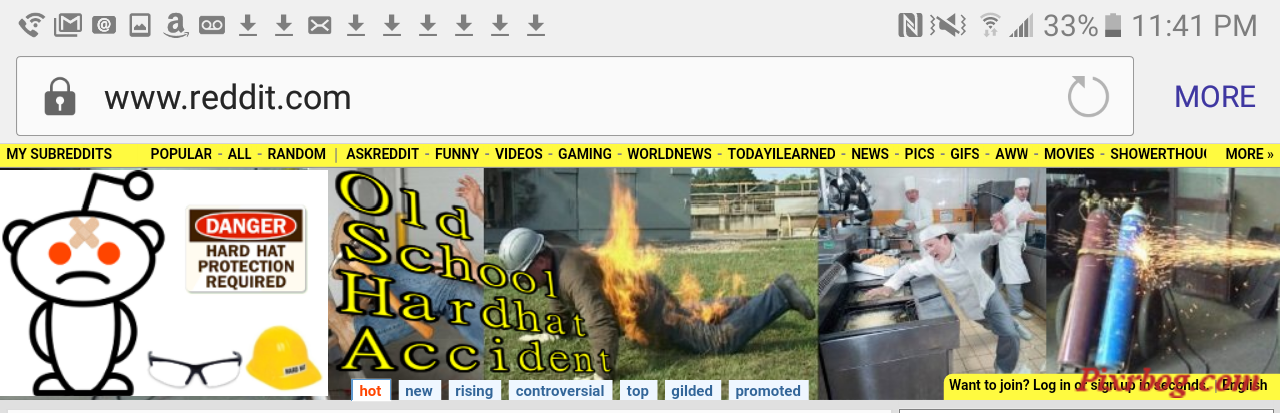Tap the cellular signal bars icon
Screen dimensions: 1280x413
[x=1021, y=25]
